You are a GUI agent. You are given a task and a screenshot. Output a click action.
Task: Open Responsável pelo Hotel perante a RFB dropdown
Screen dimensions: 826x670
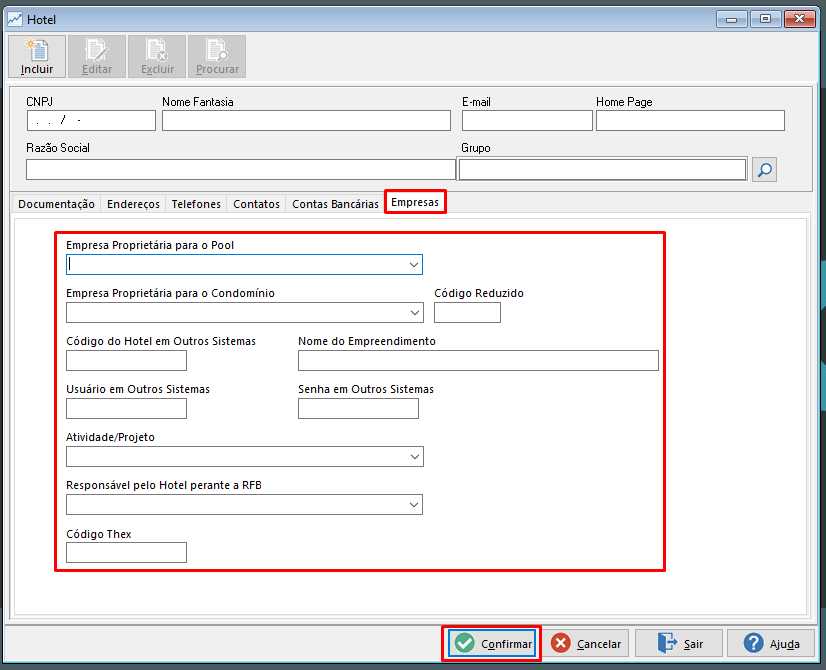(414, 505)
